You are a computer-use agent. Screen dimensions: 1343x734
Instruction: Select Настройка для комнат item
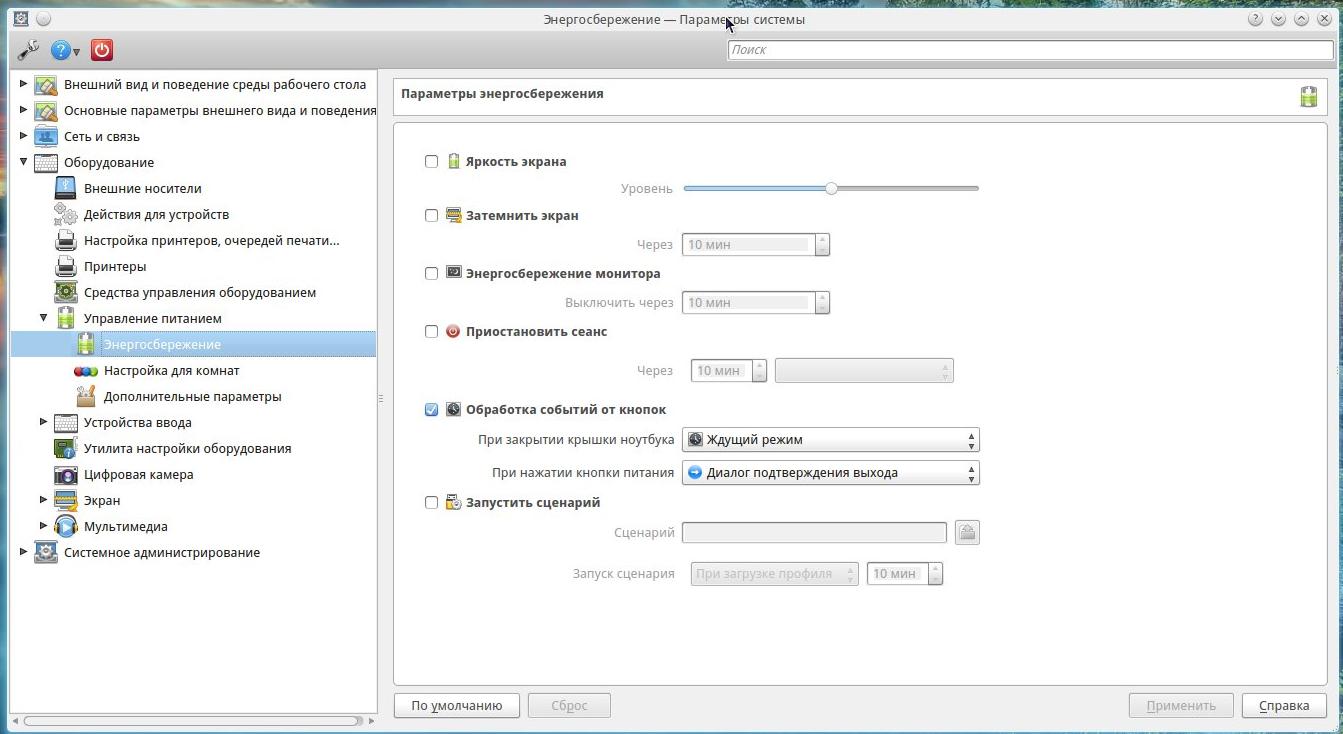coord(171,371)
